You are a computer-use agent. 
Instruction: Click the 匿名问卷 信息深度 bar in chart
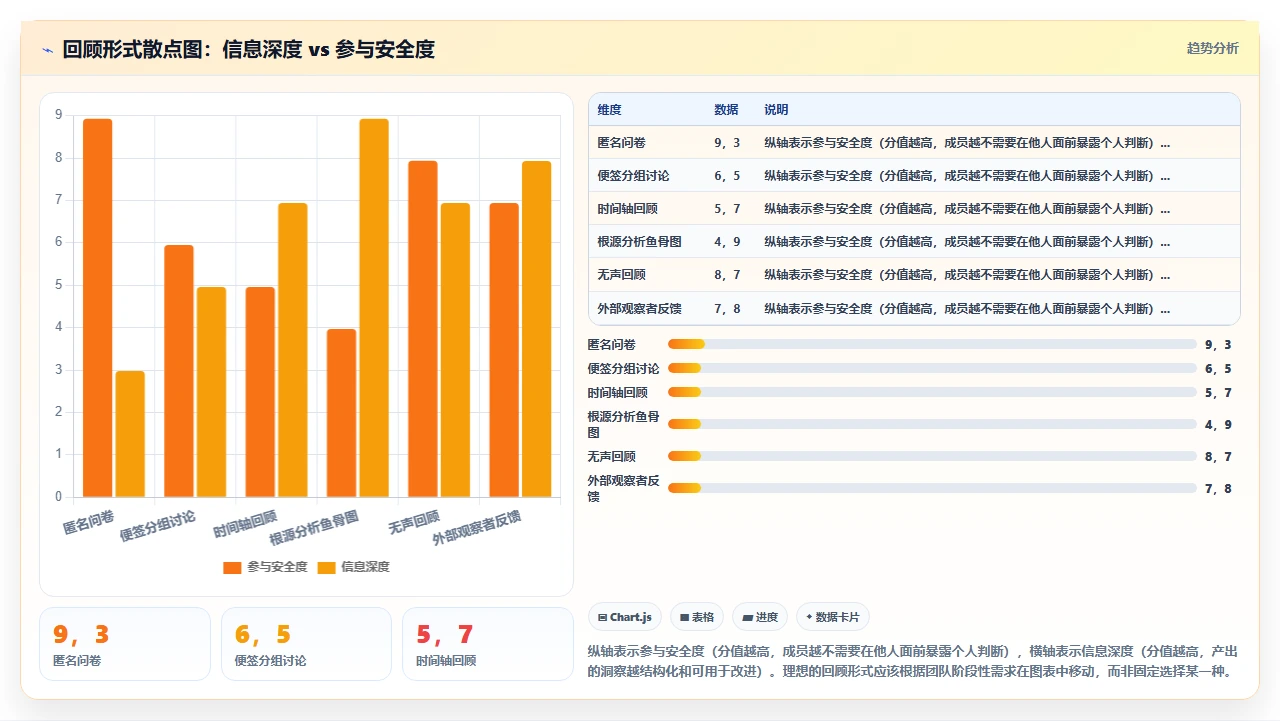coord(130,434)
